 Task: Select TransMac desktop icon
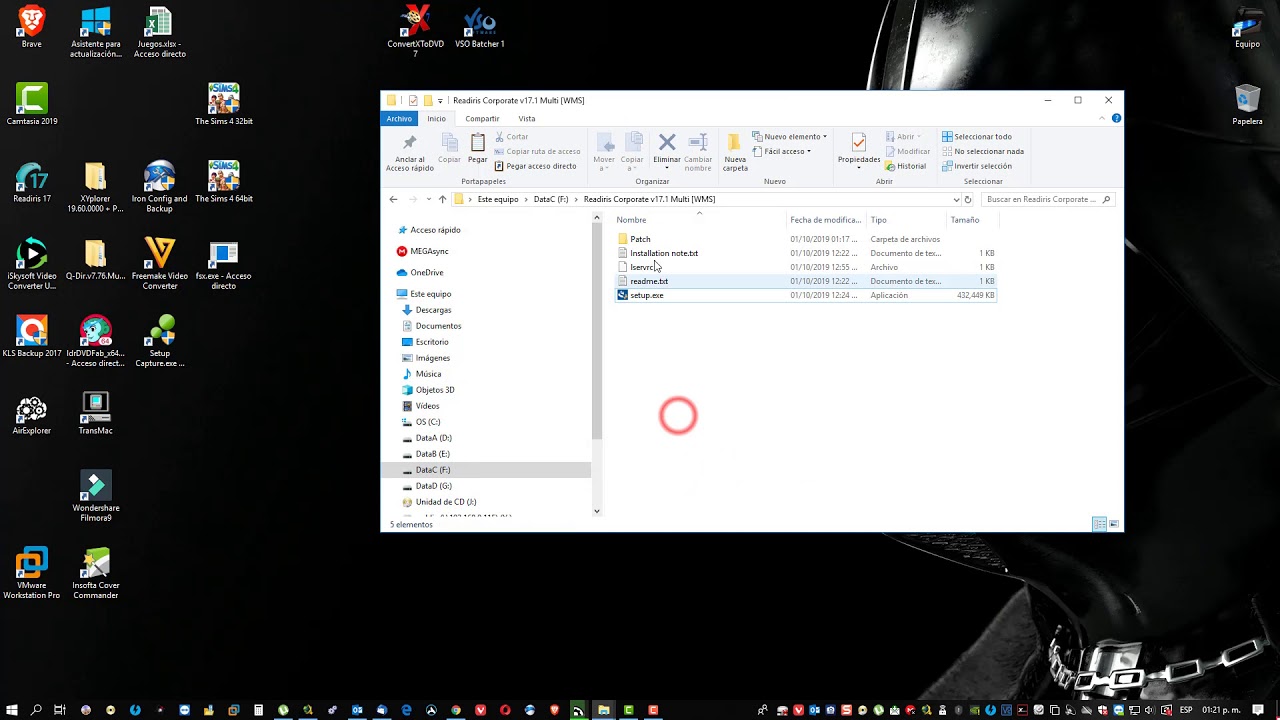[95, 412]
